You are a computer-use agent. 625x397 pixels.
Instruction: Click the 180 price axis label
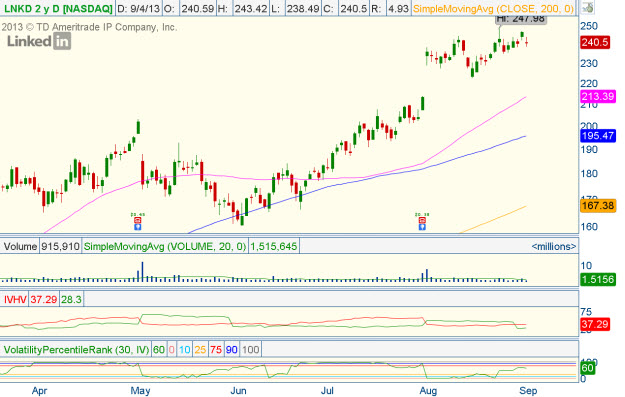click(x=589, y=173)
